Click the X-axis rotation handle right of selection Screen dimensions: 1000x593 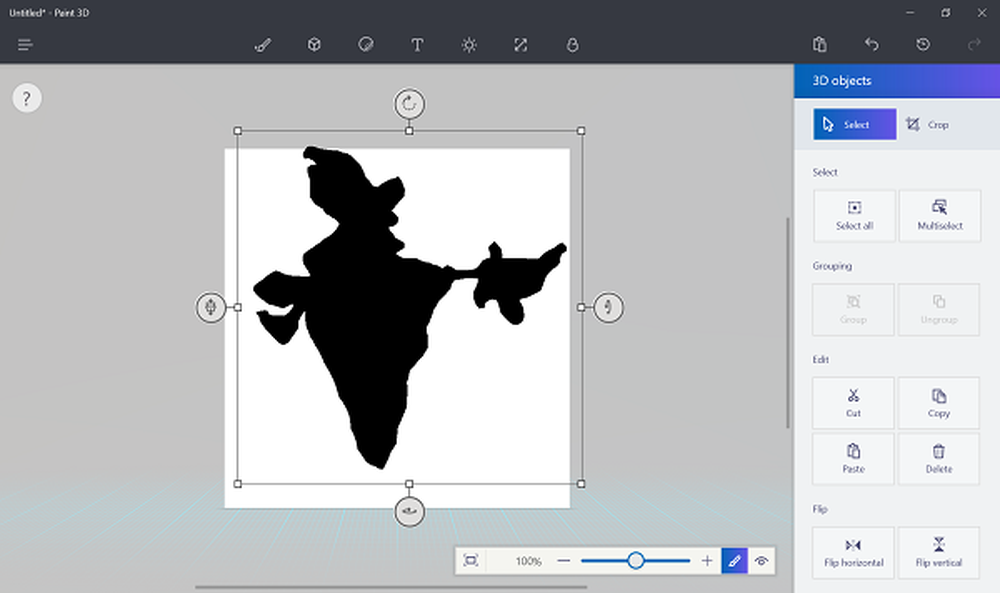(608, 307)
